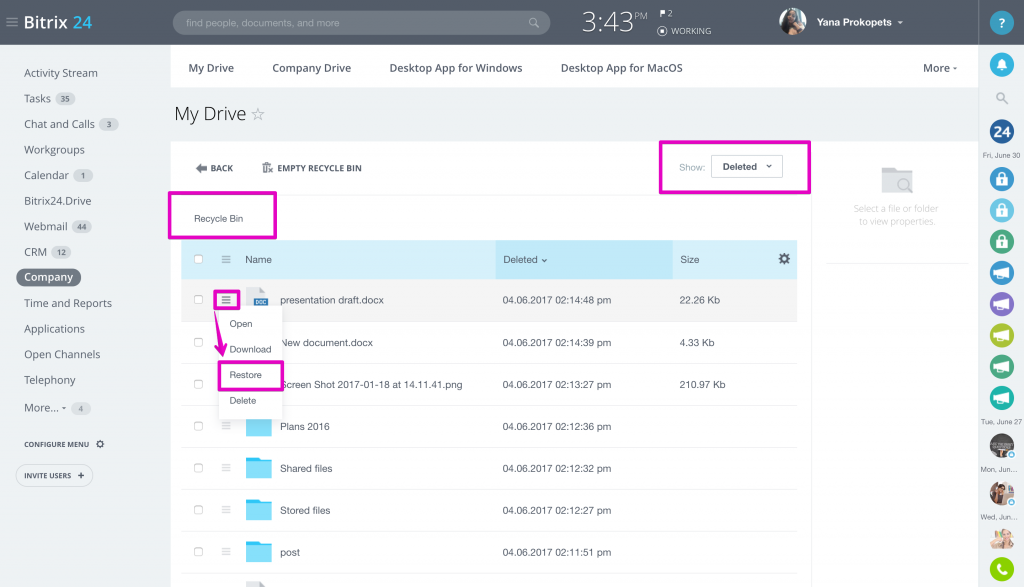Click the Name column header

pyautogui.click(x=259, y=260)
